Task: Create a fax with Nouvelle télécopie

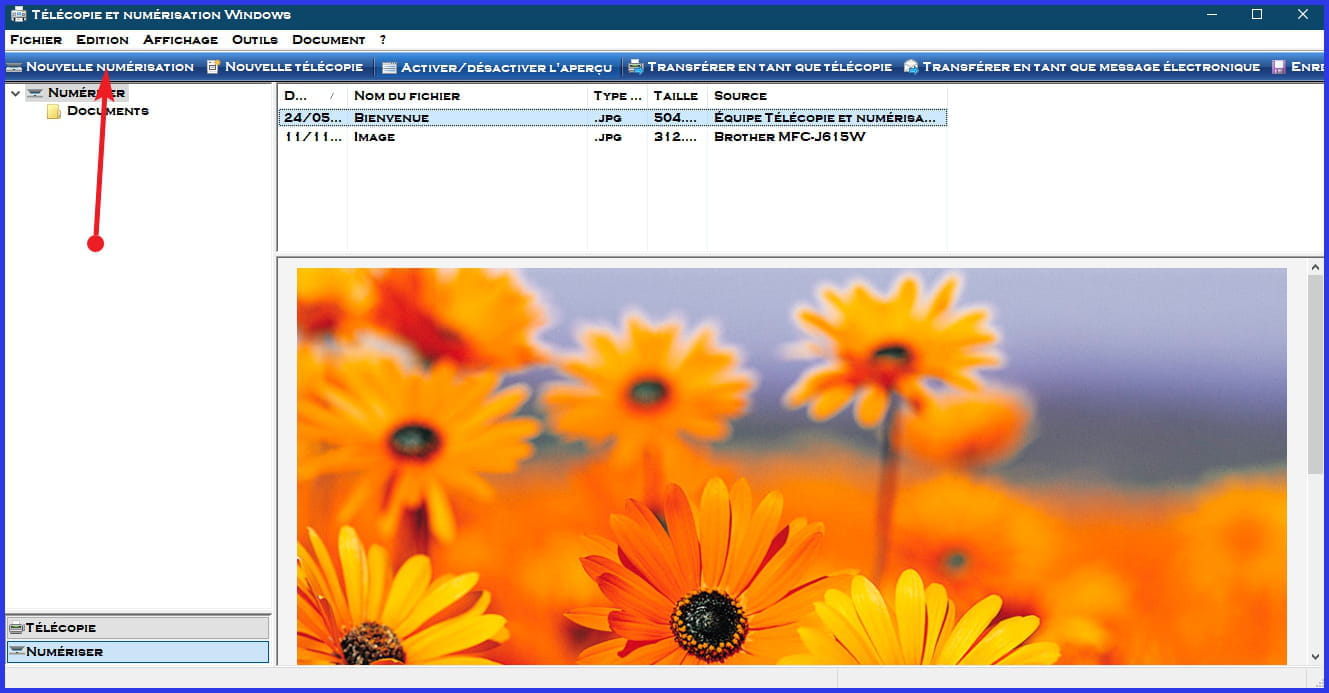Action: (285, 67)
